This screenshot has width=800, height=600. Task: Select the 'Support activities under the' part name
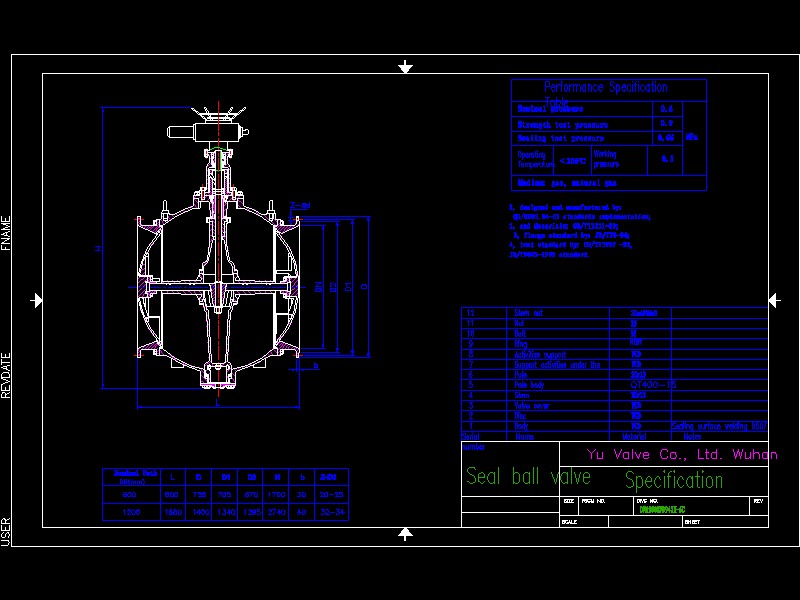[x=557, y=365]
